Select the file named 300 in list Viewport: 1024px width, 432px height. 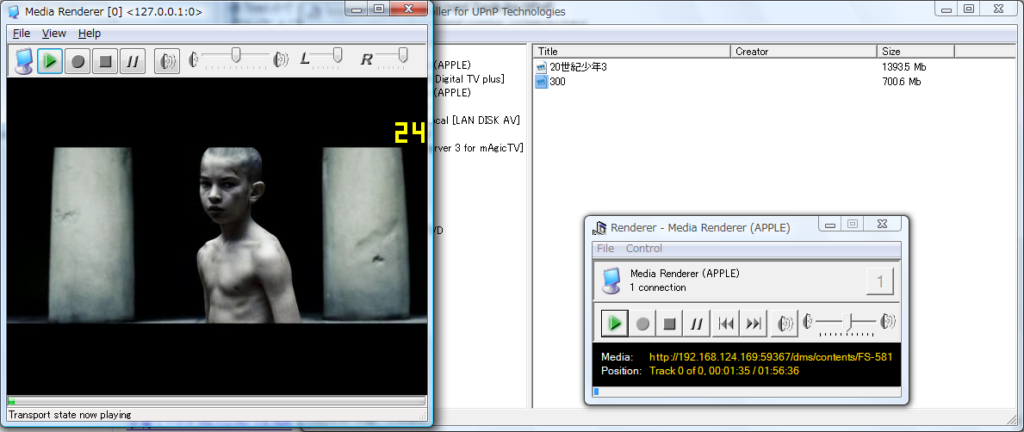(556, 81)
